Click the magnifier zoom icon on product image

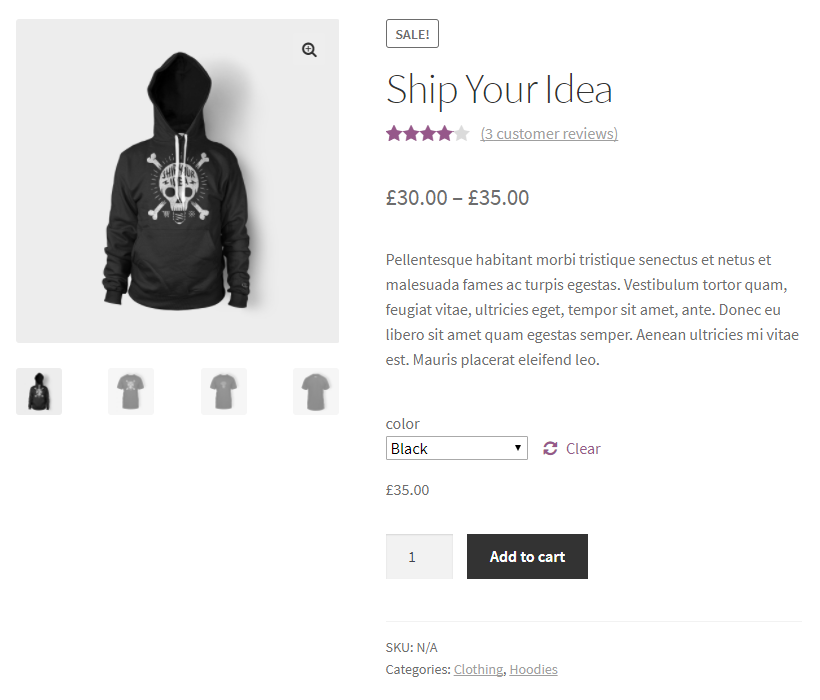(310, 50)
